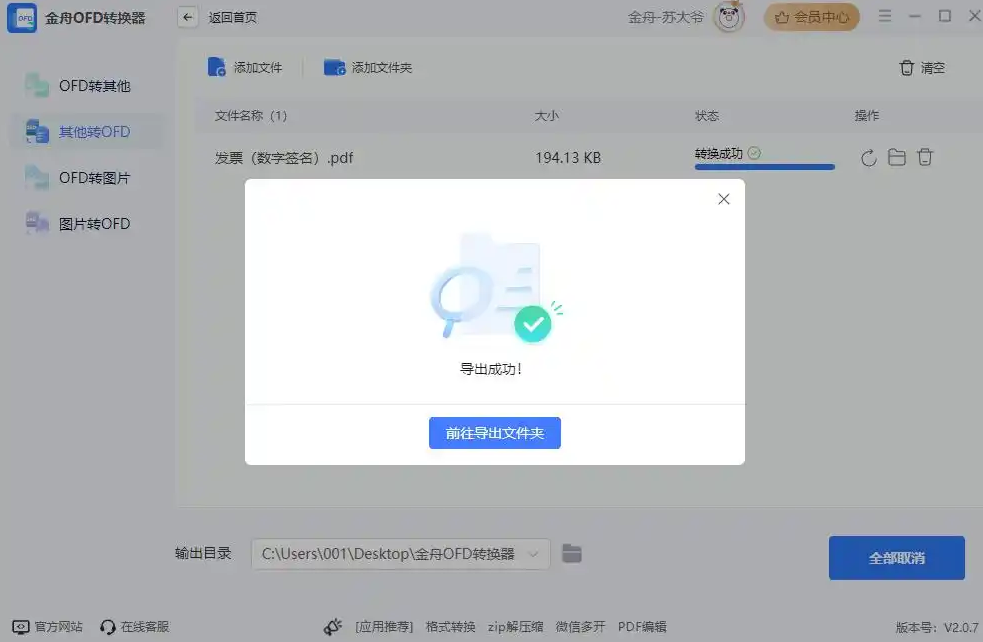
Task: Click the 官方网站 monitor icon
Action: tap(21, 627)
